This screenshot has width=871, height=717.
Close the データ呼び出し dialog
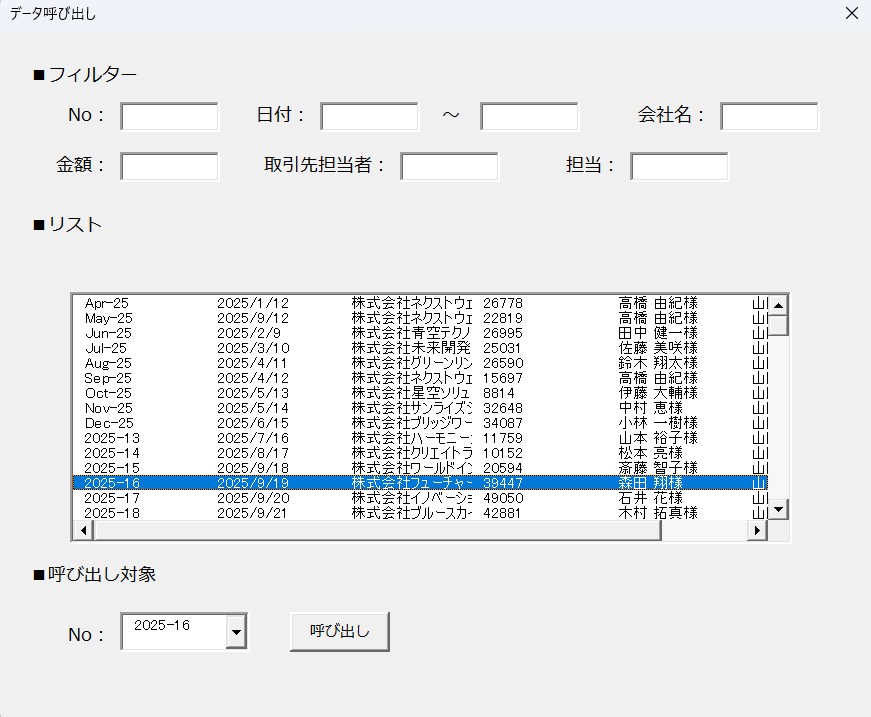pyautogui.click(x=852, y=13)
